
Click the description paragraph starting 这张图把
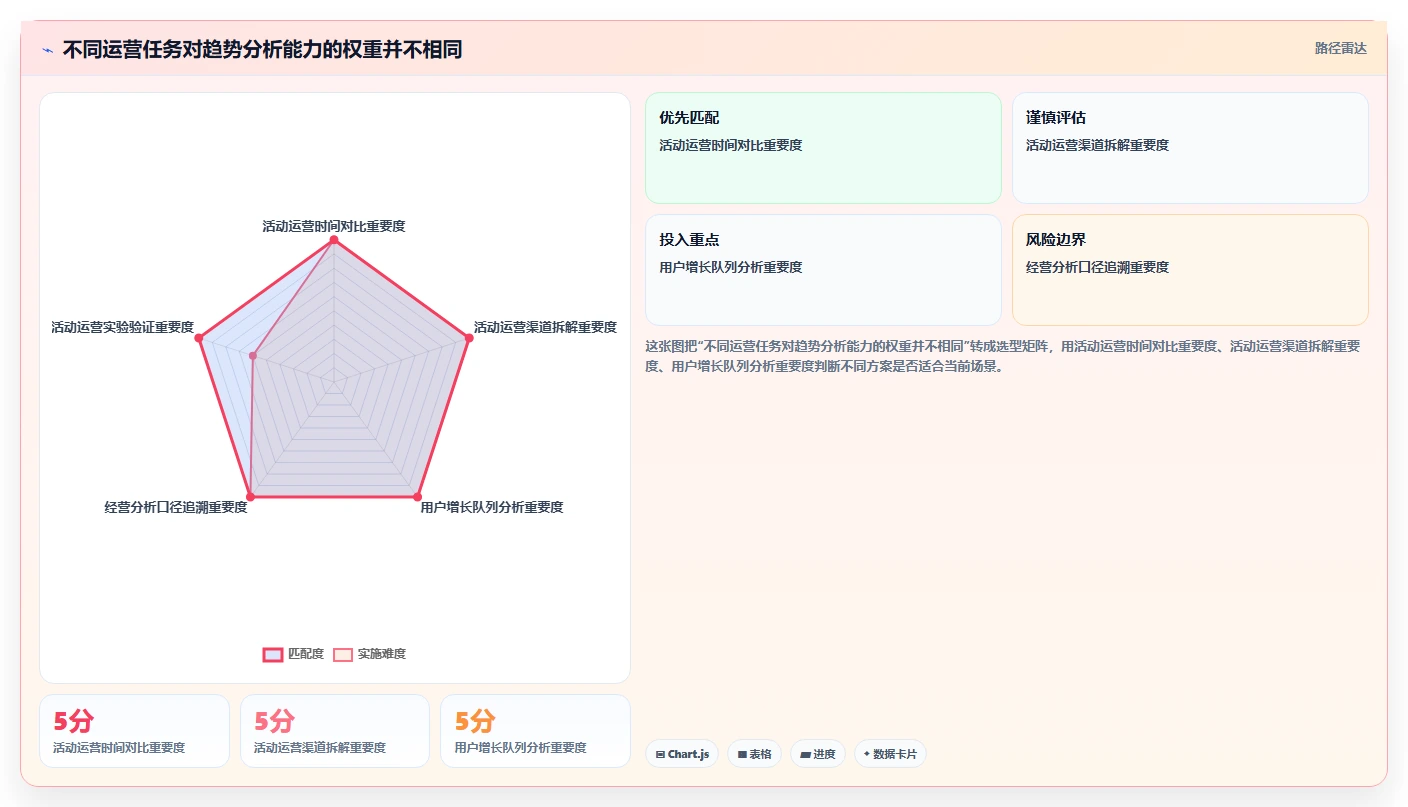click(1003, 356)
